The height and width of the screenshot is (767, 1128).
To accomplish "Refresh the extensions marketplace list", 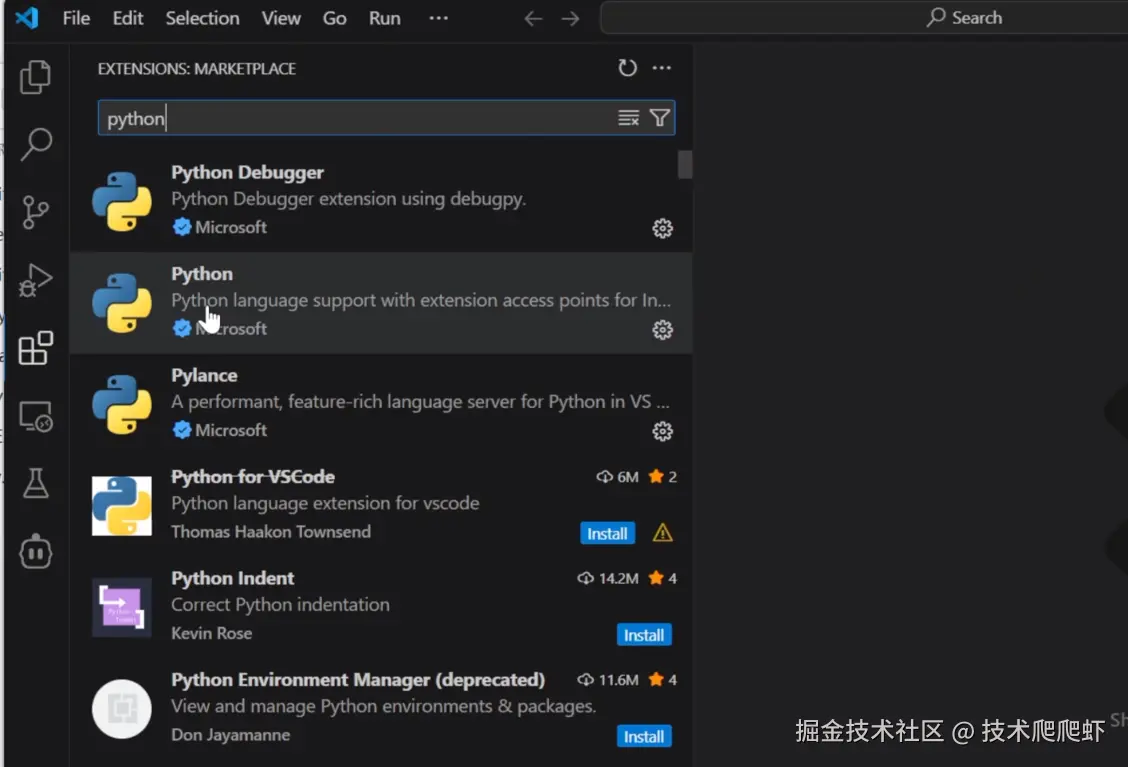I will coord(627,68).
